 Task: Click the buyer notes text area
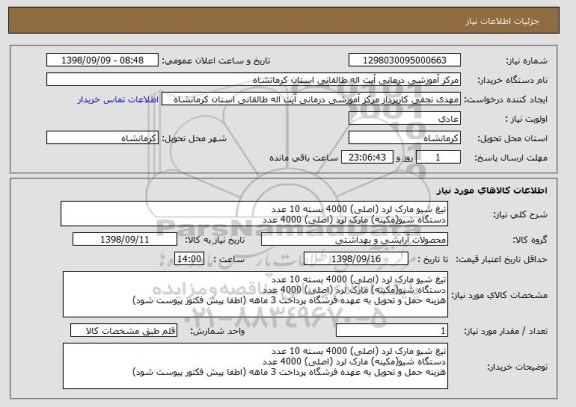click(x=255, y=366)
